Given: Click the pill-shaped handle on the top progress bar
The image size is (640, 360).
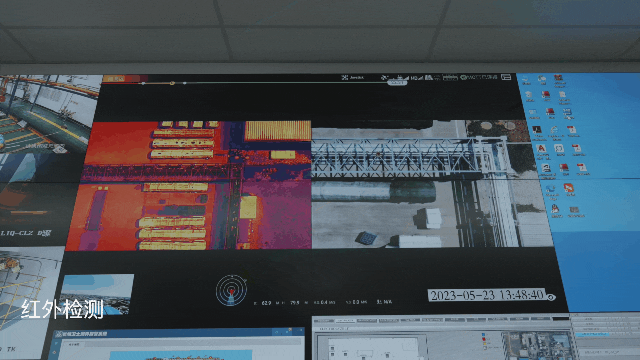Looking at the screenshot, I should (x=397, y=82).
